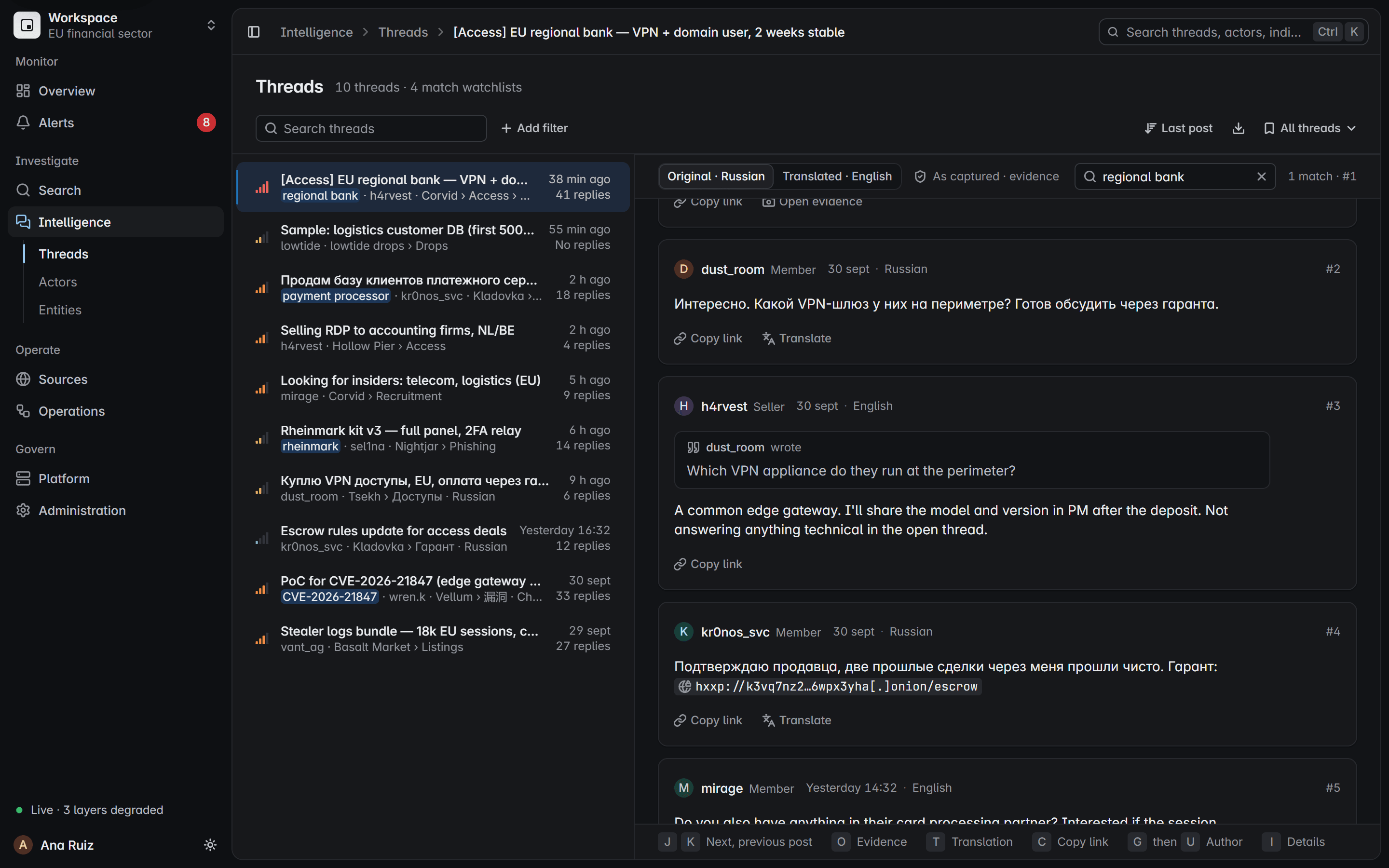
Task: Open the Platform page
Action: click(x=115, y=479)
